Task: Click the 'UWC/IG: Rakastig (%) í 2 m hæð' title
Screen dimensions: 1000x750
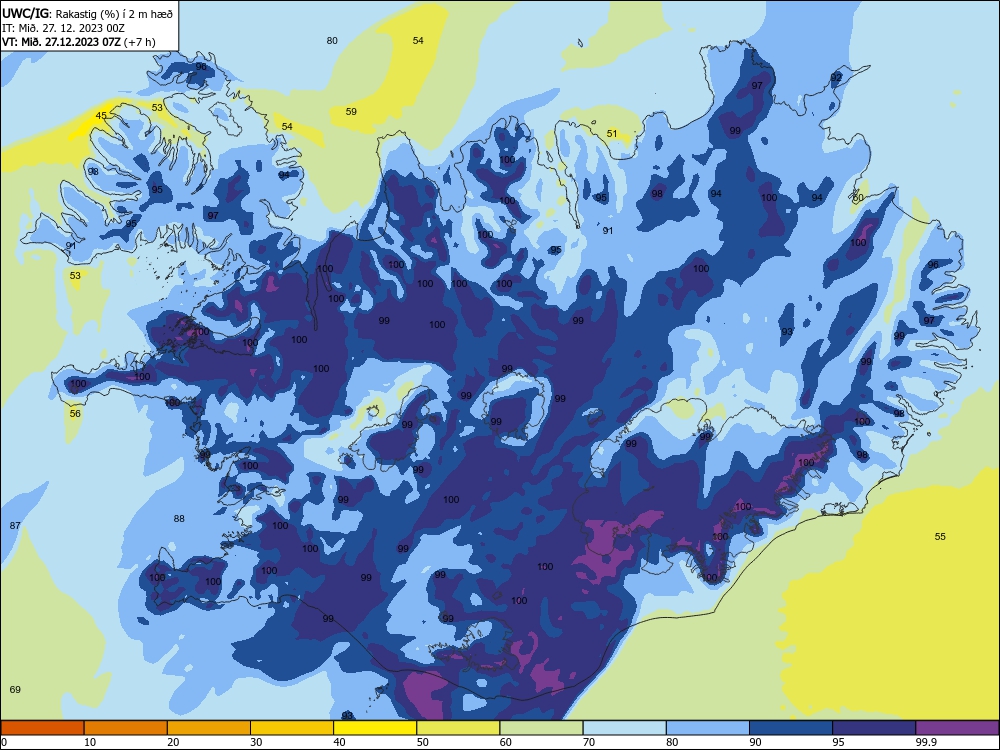Action: point(87,13)
